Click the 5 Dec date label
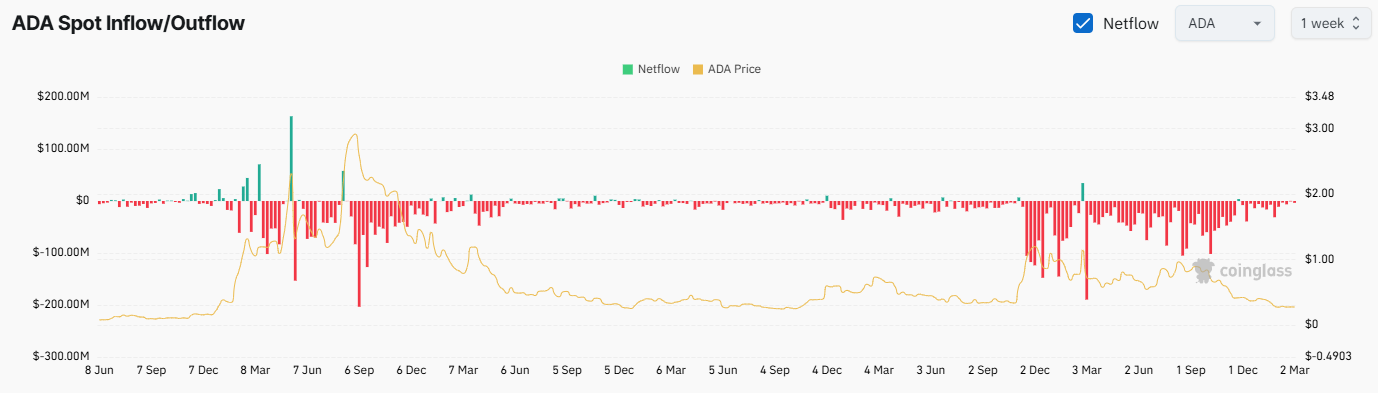Screen dimensions: 1378x393 tap(620, 370)
